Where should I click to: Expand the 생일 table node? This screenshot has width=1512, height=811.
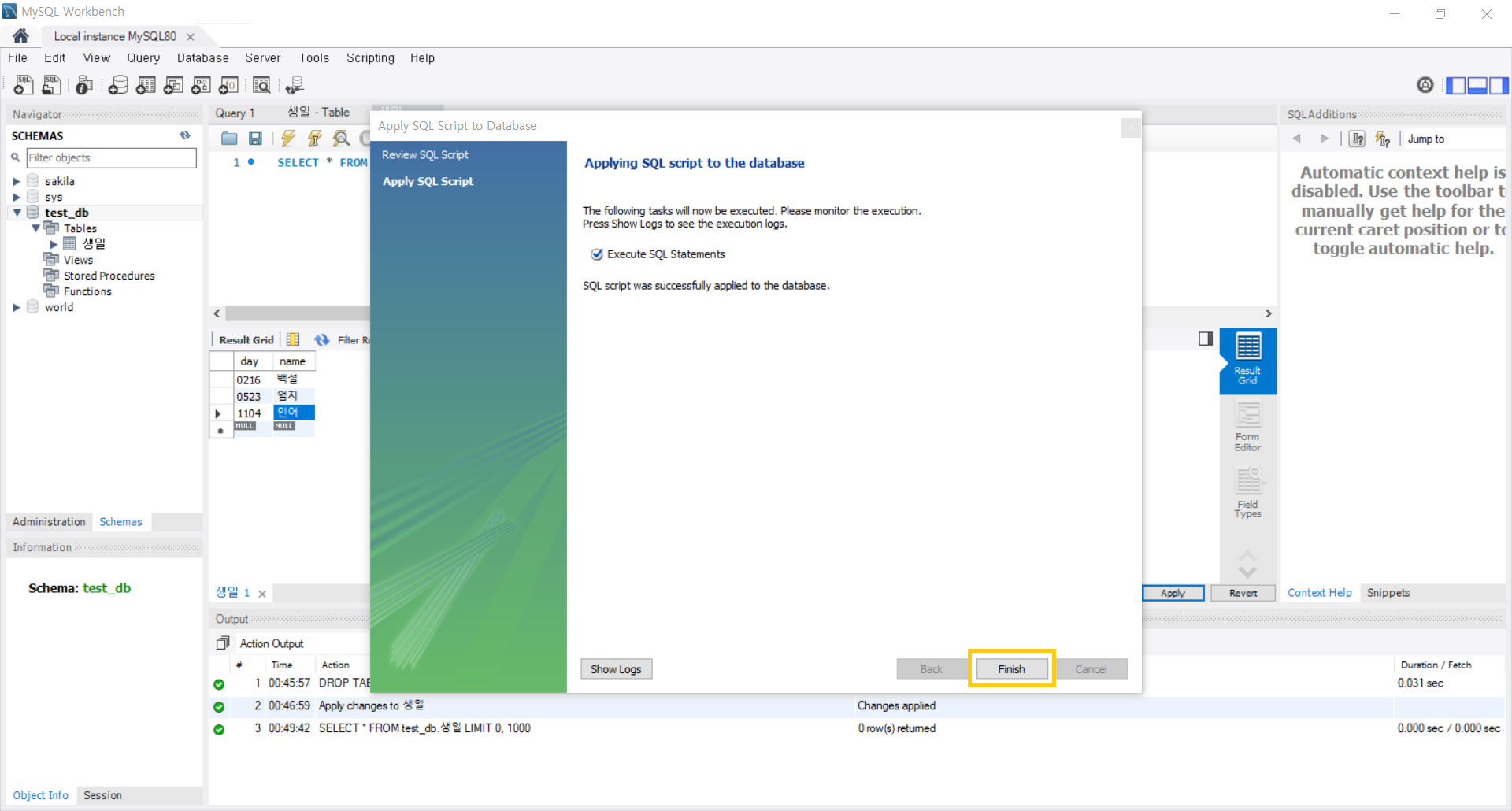(x=54, y=244)
